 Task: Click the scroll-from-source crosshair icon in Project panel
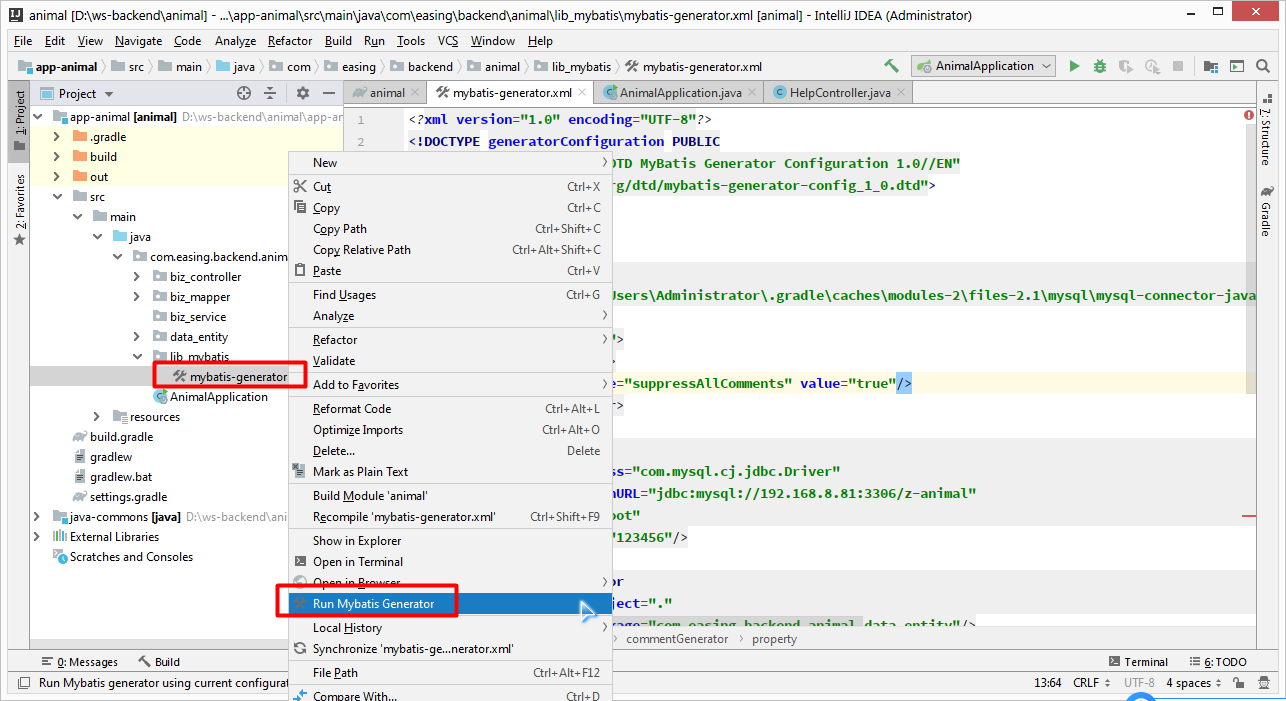point(244,93)
